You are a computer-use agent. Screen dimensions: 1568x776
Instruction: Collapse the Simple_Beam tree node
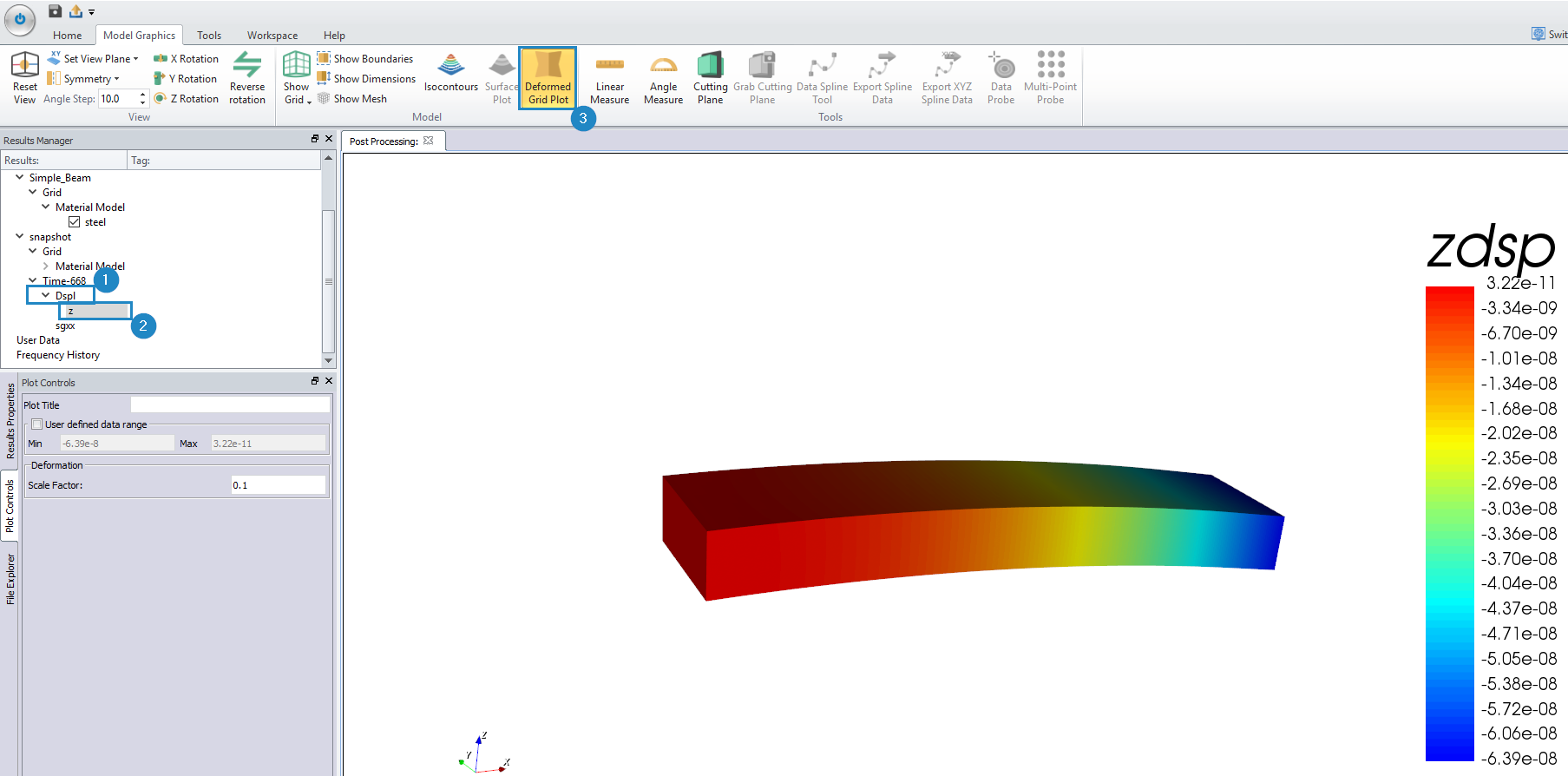pyautogui.click(x=20, y=177)
